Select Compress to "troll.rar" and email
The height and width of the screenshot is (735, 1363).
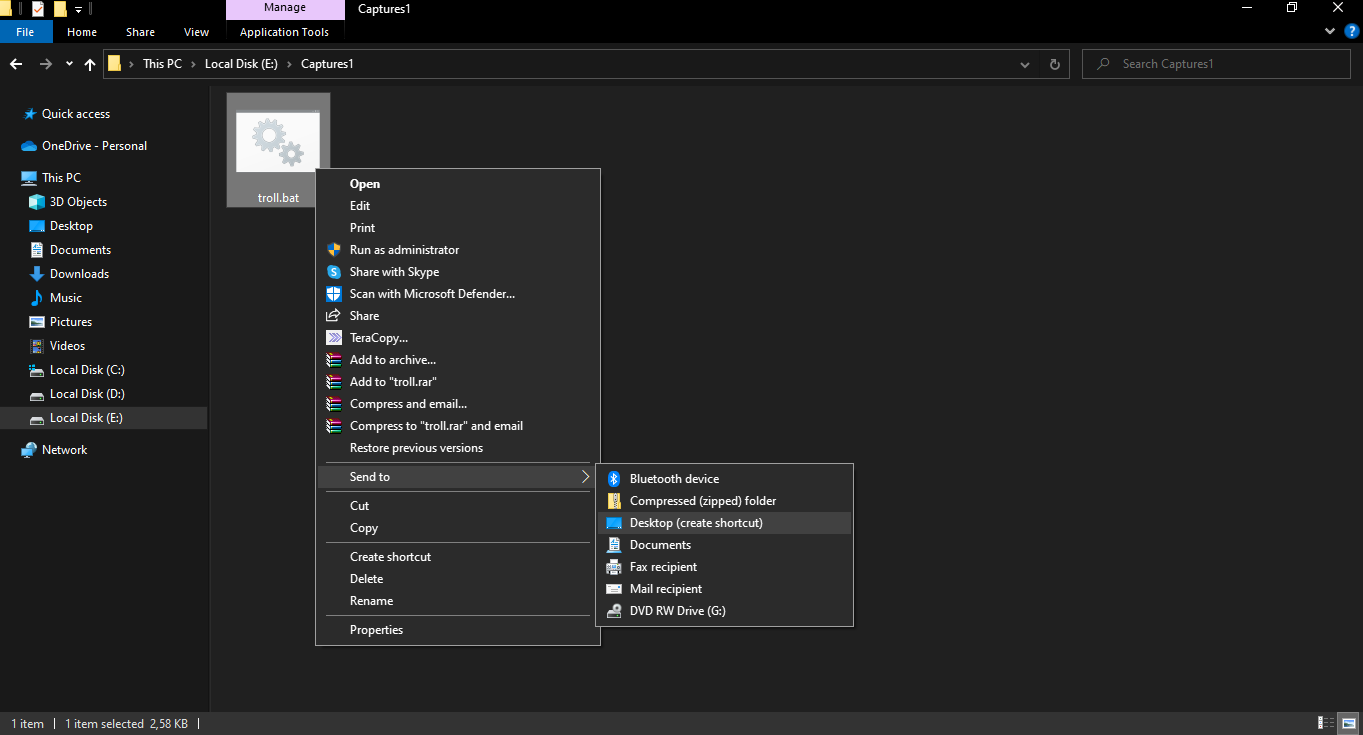(458, 426)
